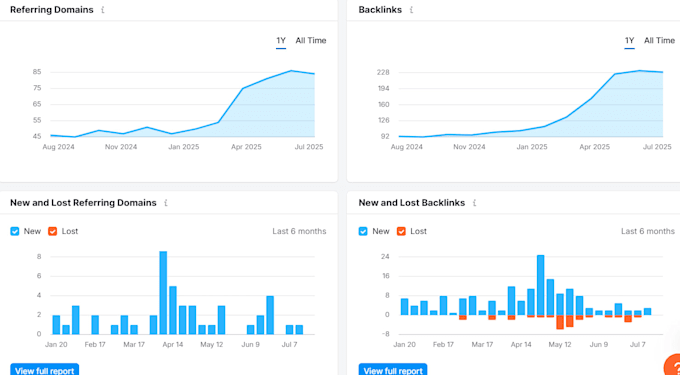This screenshot has width=680, height=375.
Task: Select All Time tab in Referring Domains chart
Action: click(311, 41)
